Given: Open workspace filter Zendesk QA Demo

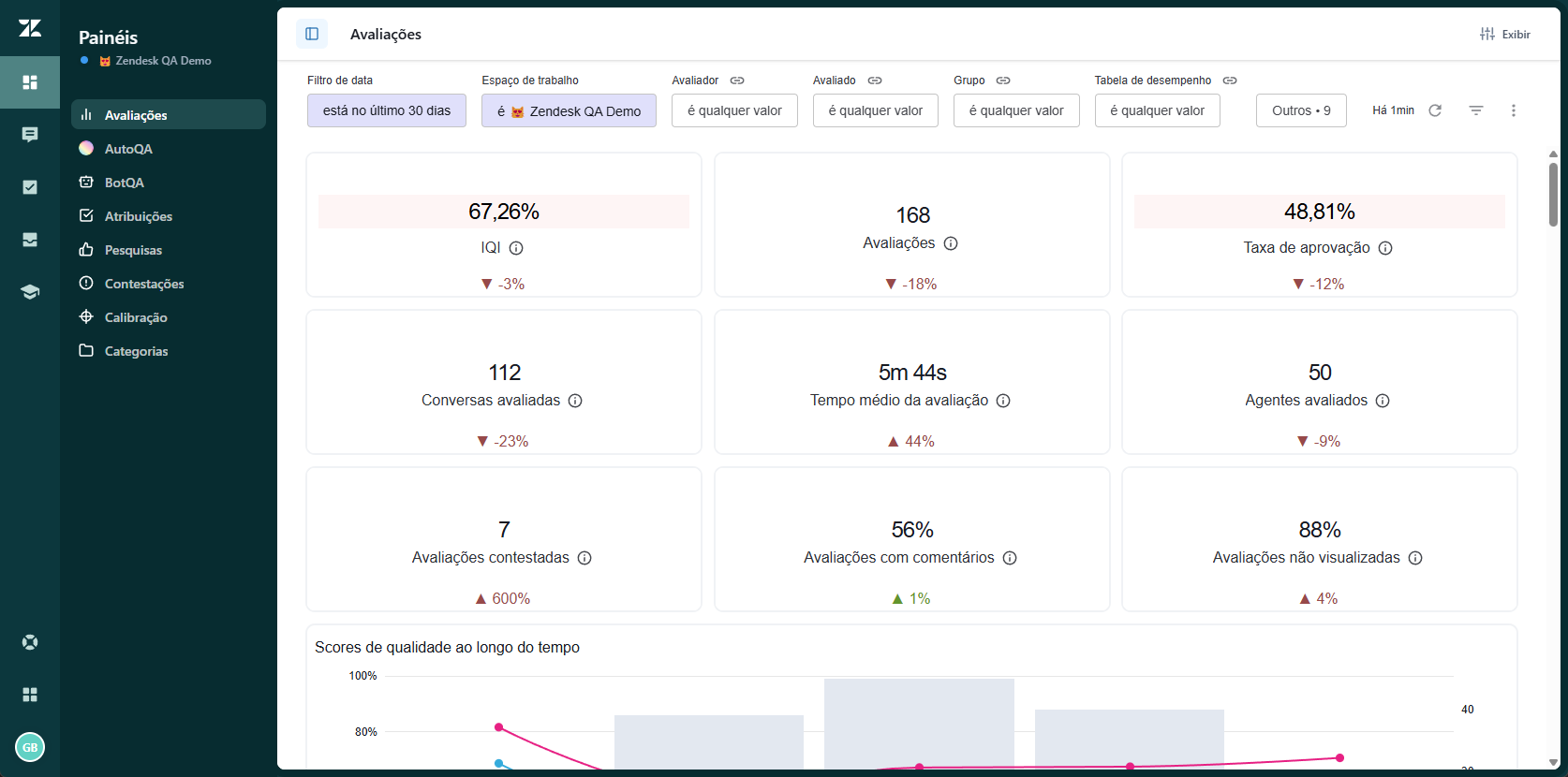Looking at the screenshot, I should pos(569,110).
